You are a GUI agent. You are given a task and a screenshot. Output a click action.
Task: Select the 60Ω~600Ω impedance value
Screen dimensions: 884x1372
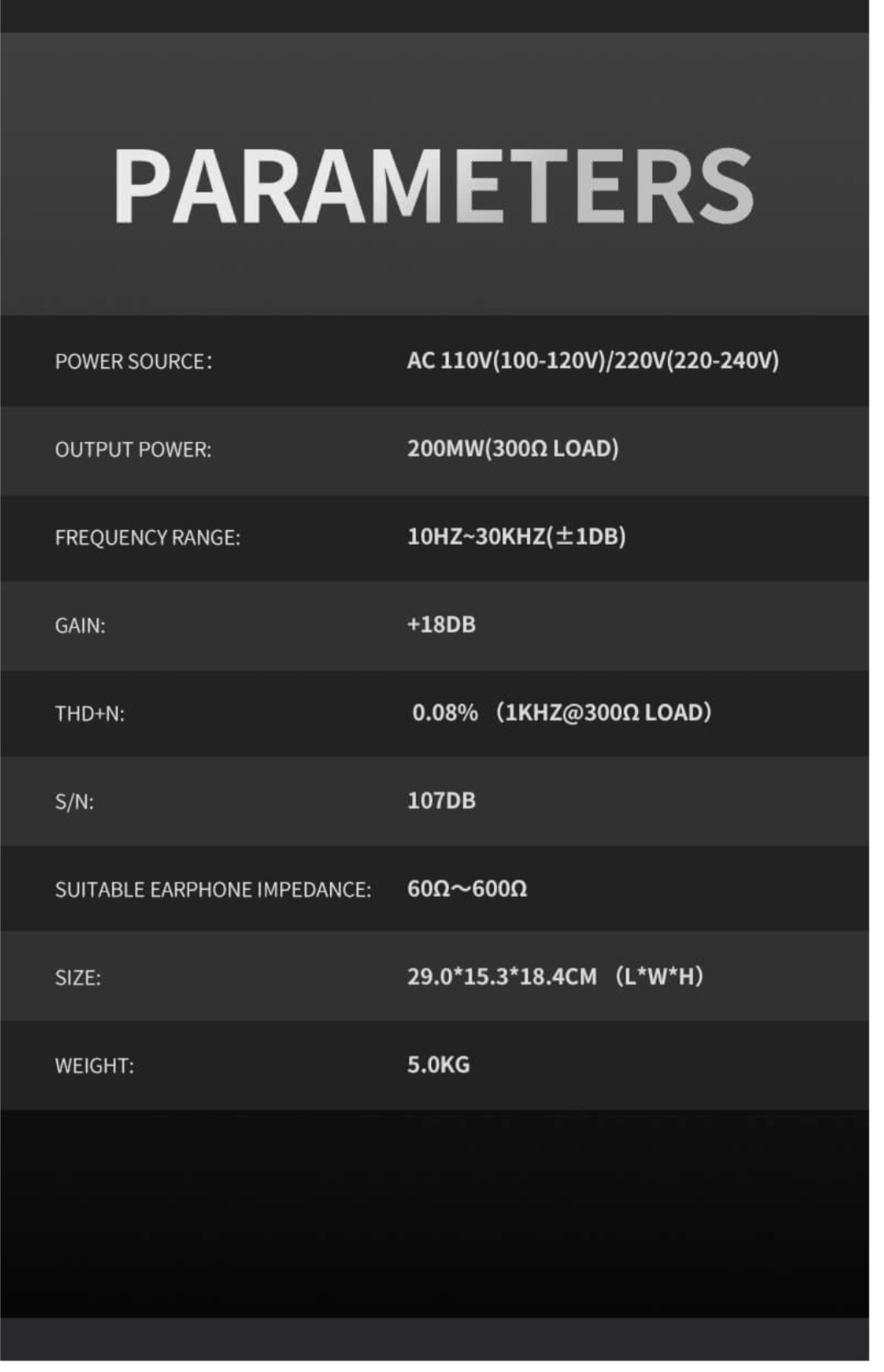pyautogui.click(x=467, y=889)
